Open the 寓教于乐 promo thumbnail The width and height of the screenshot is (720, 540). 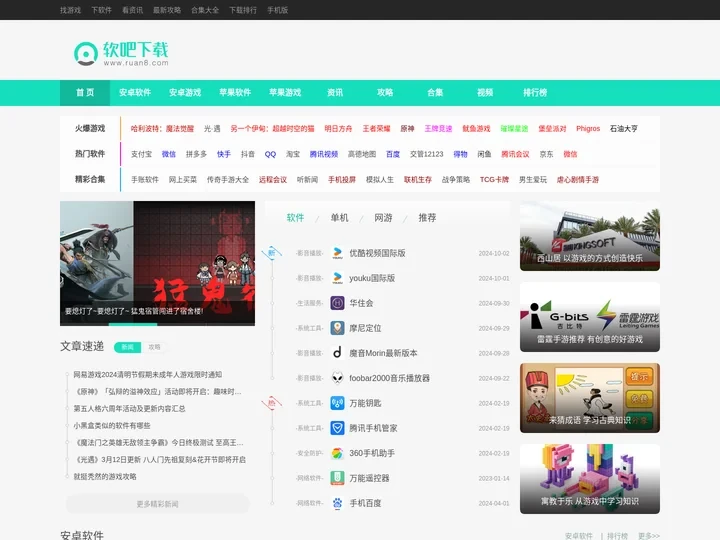590,479
